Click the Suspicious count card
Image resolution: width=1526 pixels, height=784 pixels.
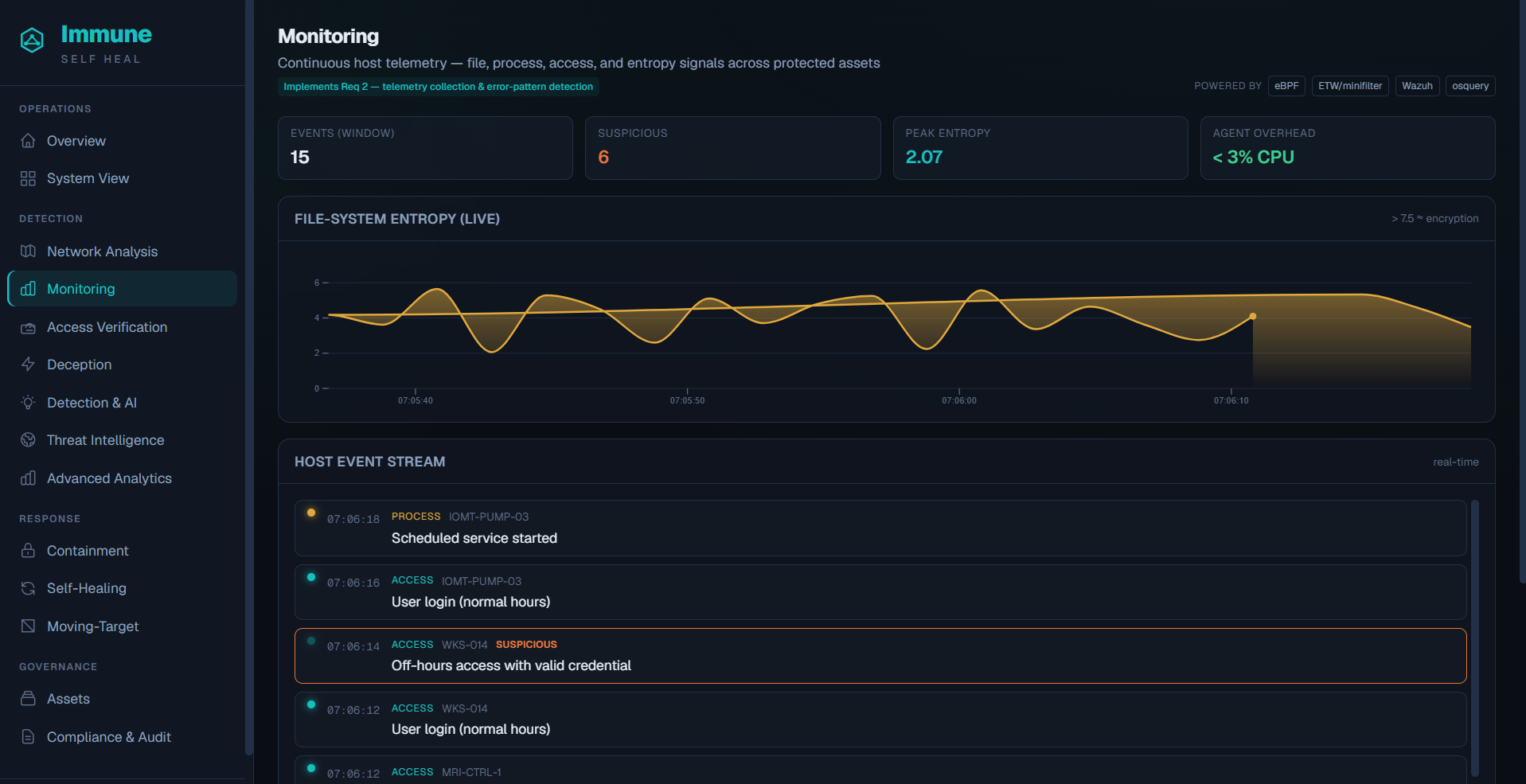(x=733, y=148)
